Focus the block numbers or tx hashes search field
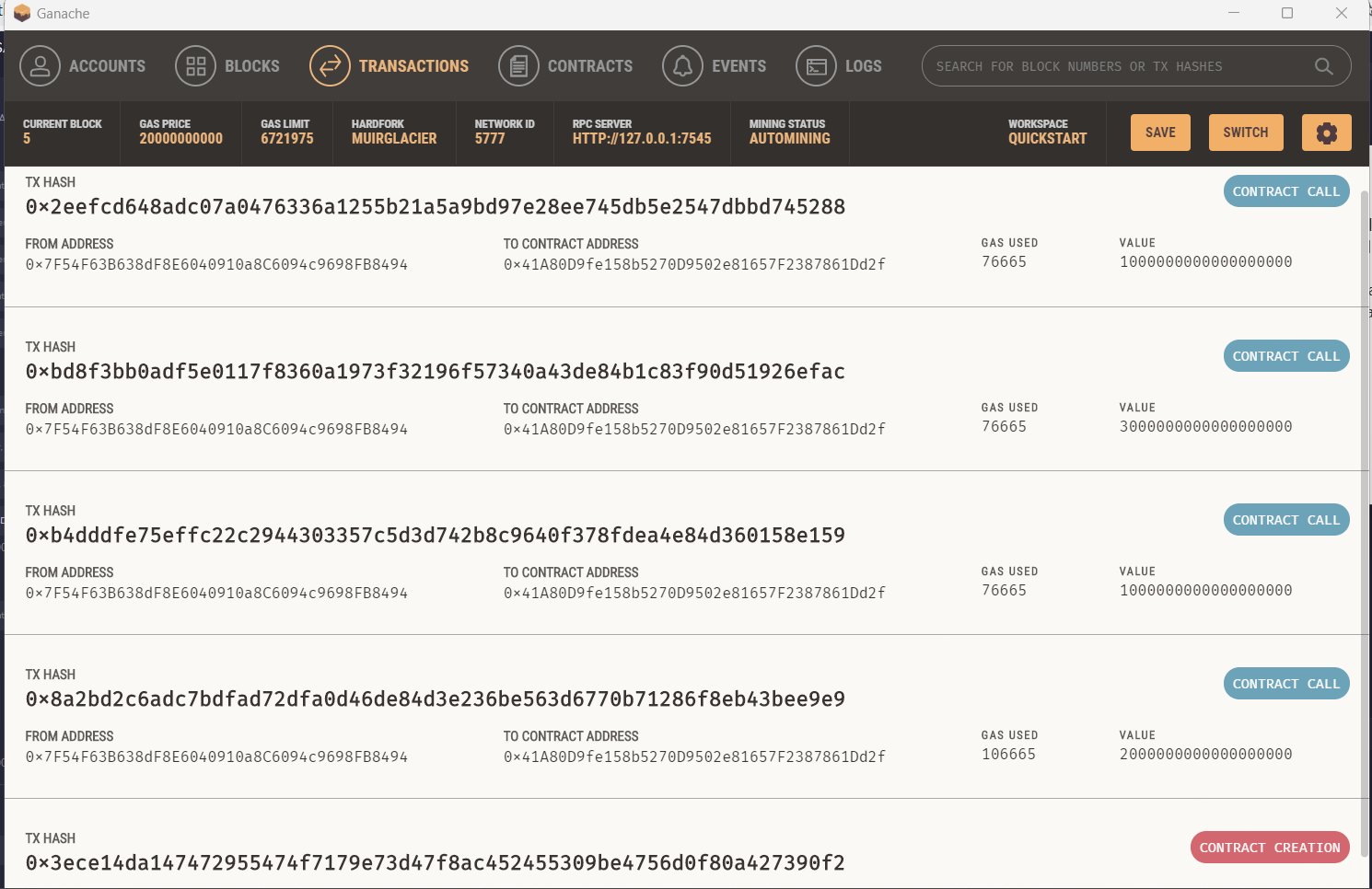 point(1136,66)
